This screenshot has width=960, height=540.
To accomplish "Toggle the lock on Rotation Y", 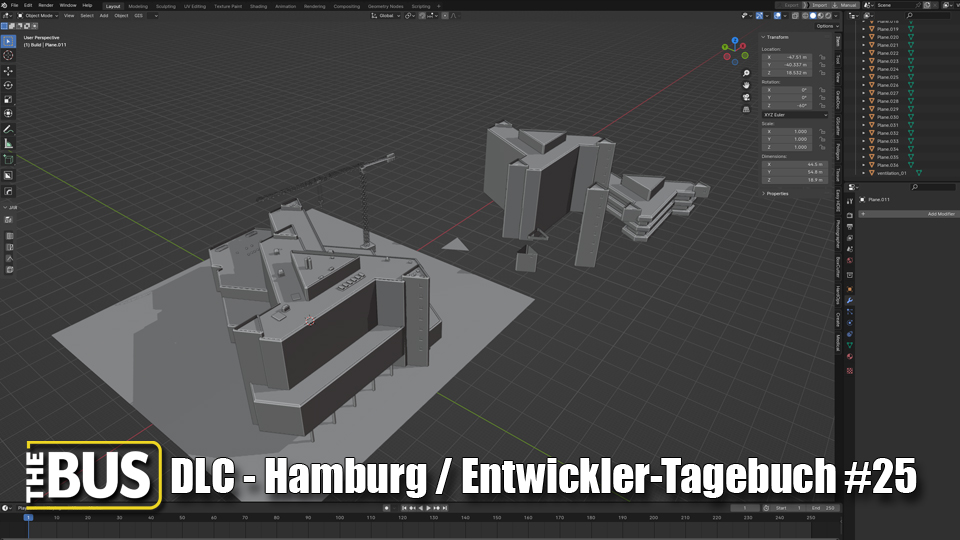I will click(x=822, y=98).
